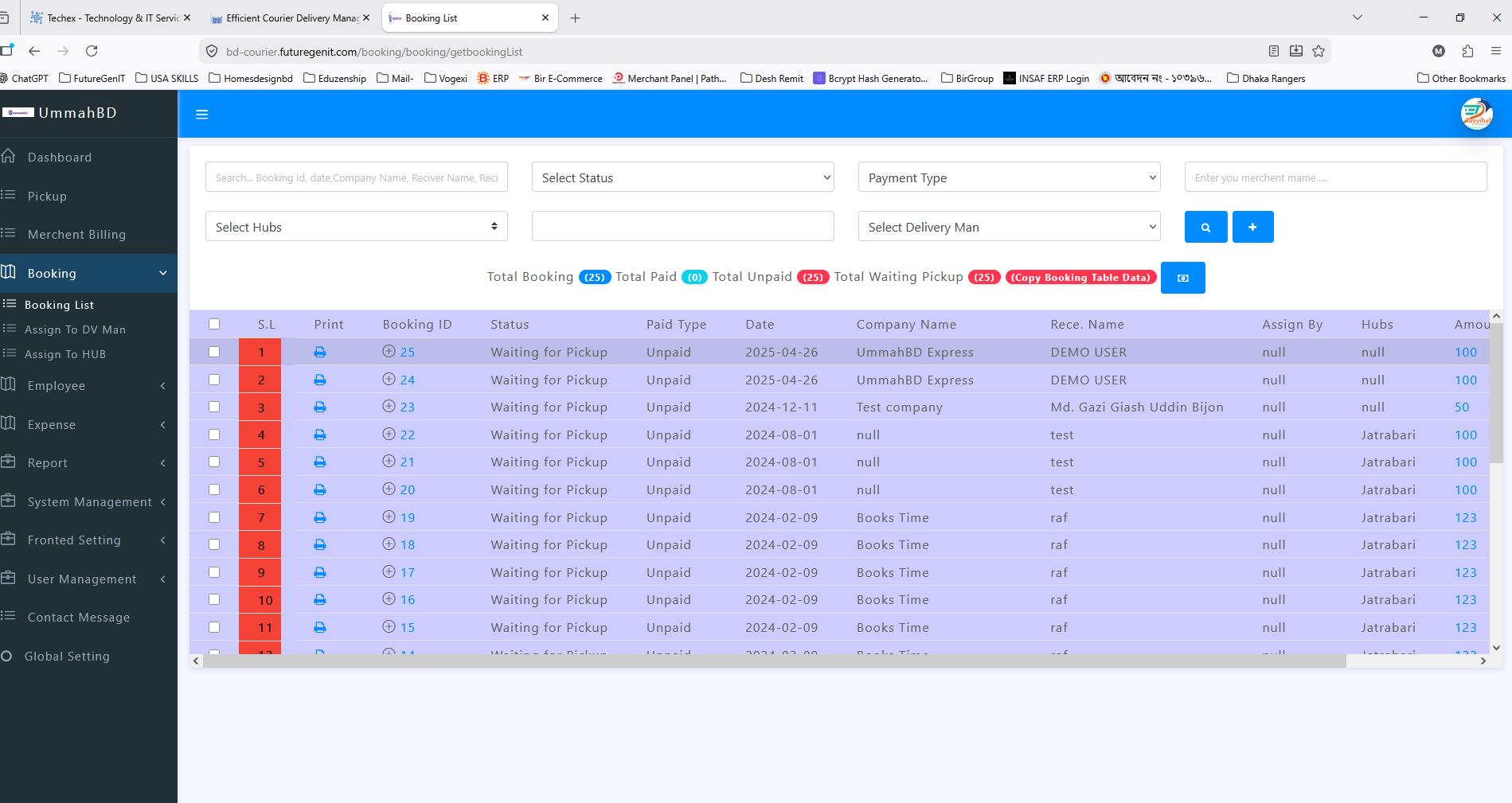Viewport: 1512px width, 803px height.
Task: Focus the merchant name input field
Action: pos(1335,177)
